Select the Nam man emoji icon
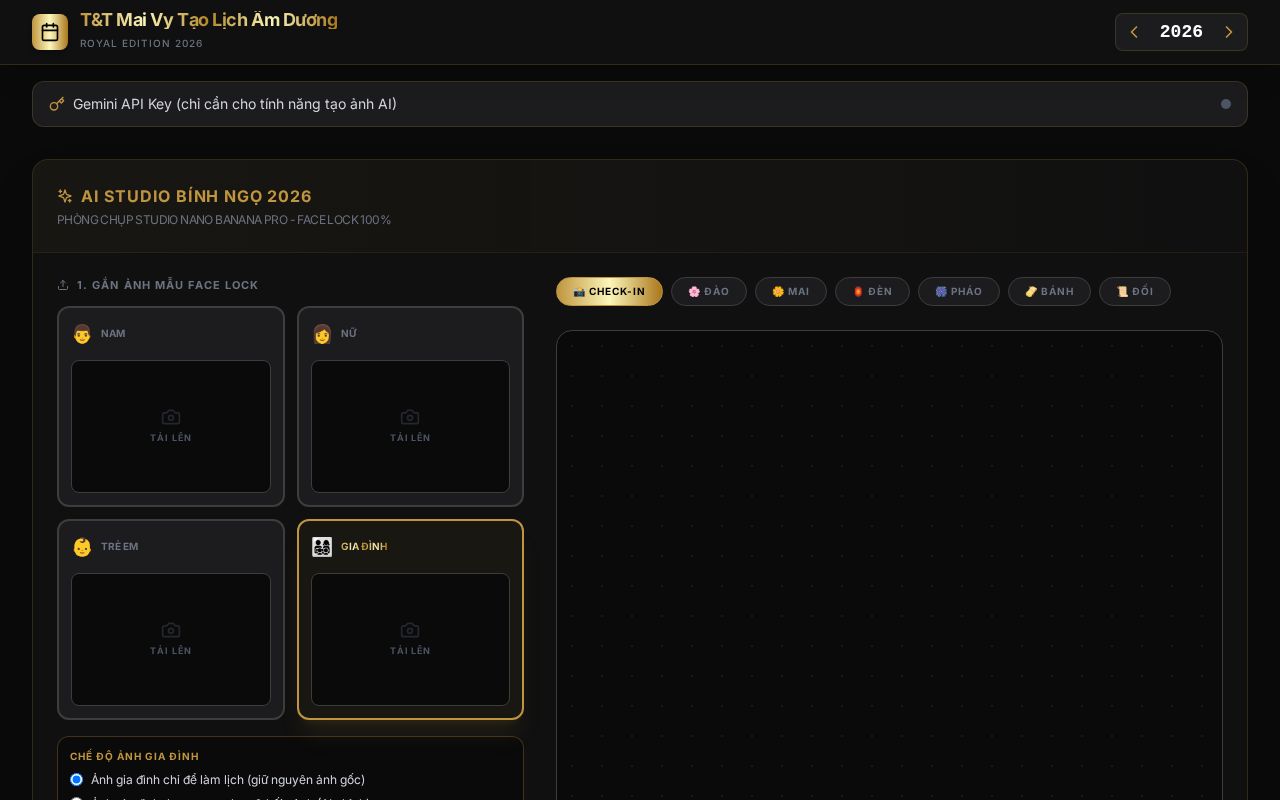This screenshot has width=1280, height=800. click(x=82, y=334)
